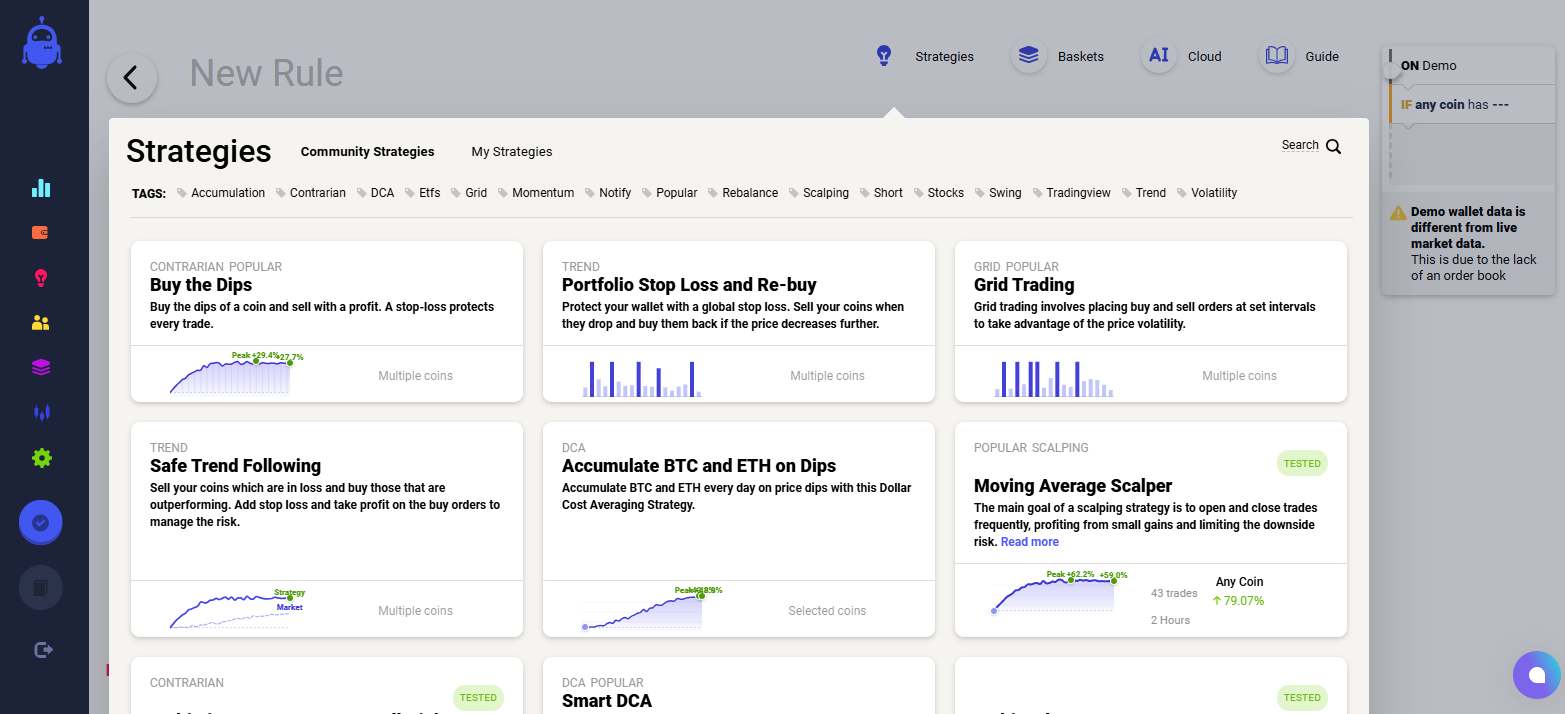This screenshot has width=1565, height=714.
Task: Click the TESTED badge on Moving Average Scalper
Action: [1302, 463]
